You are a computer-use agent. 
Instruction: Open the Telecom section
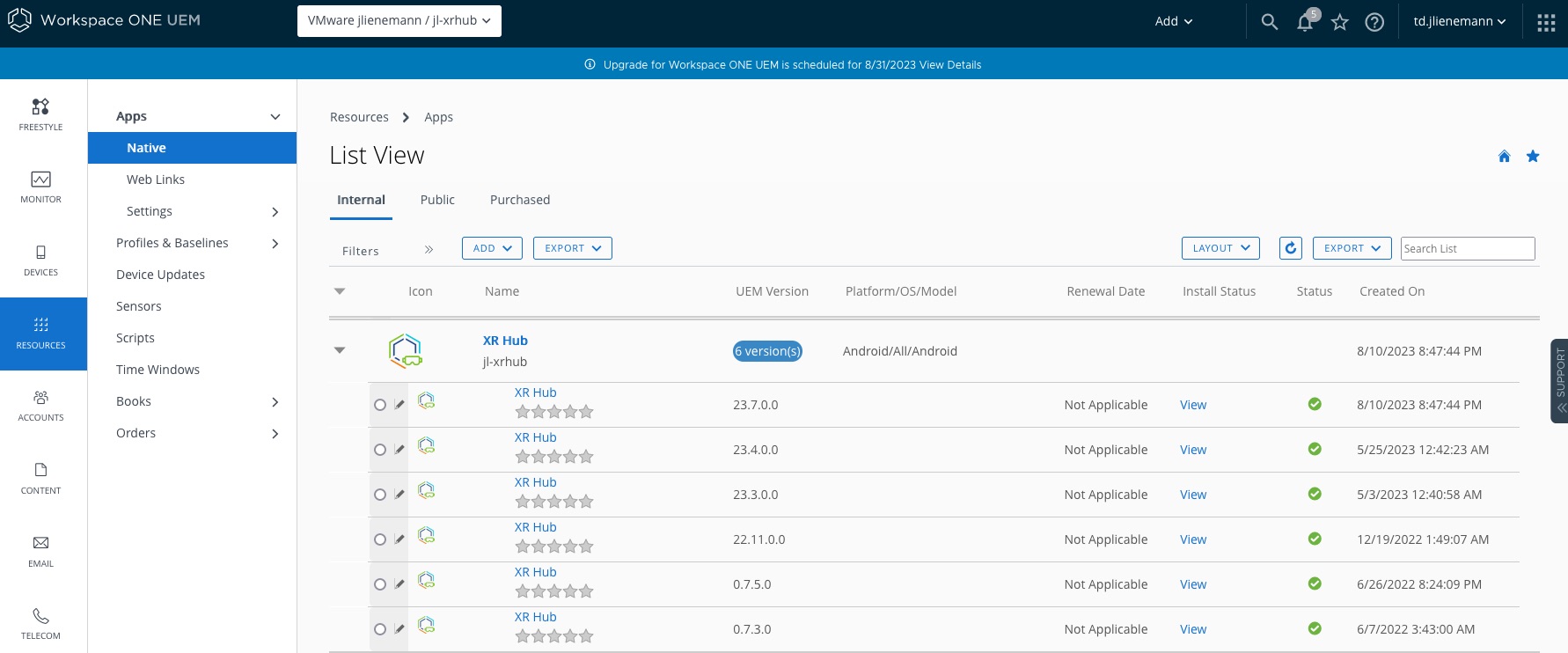[x=41, y=623]
